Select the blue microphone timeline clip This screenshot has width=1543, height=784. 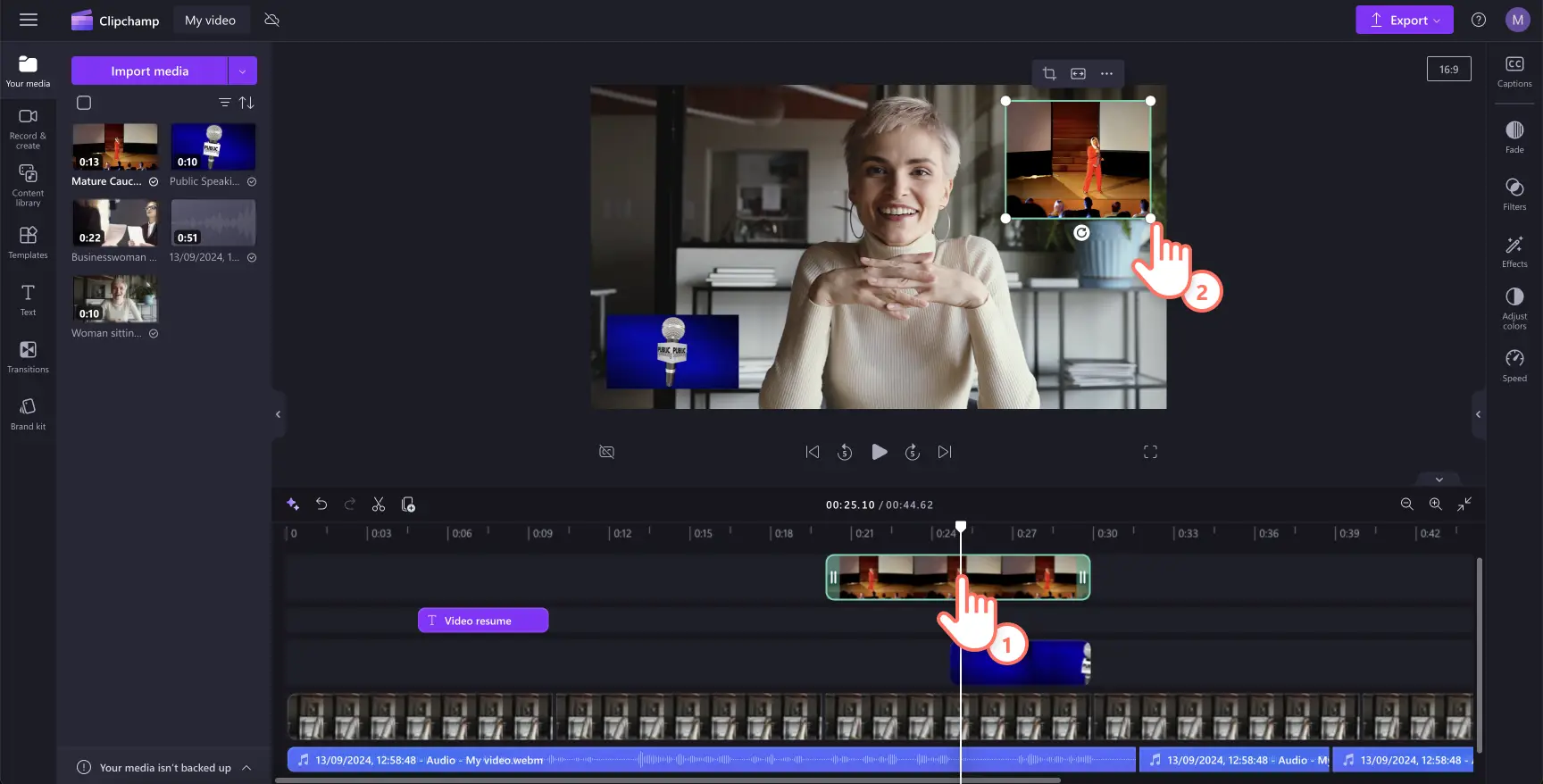pos(1020,663)
